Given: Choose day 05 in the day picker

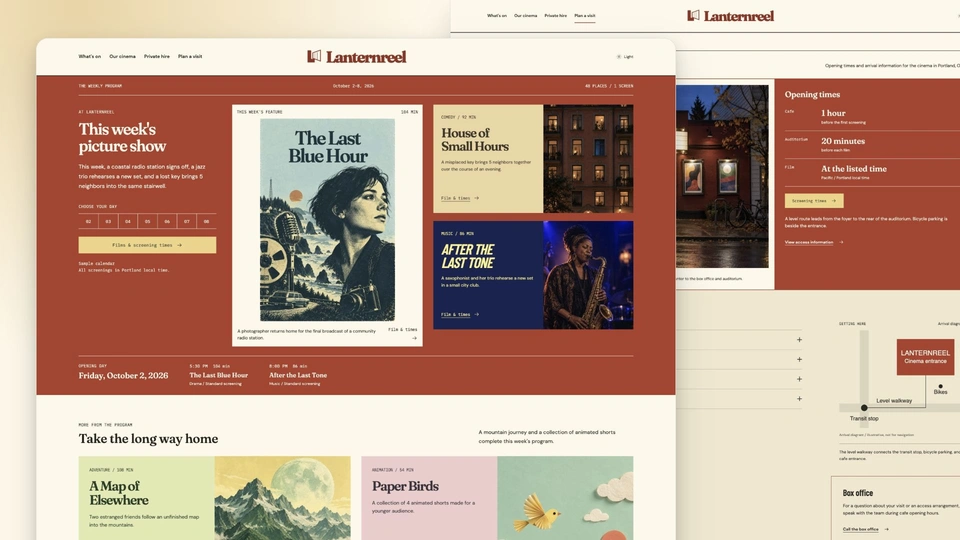Looking at the screenshot, I should point(147,221).
